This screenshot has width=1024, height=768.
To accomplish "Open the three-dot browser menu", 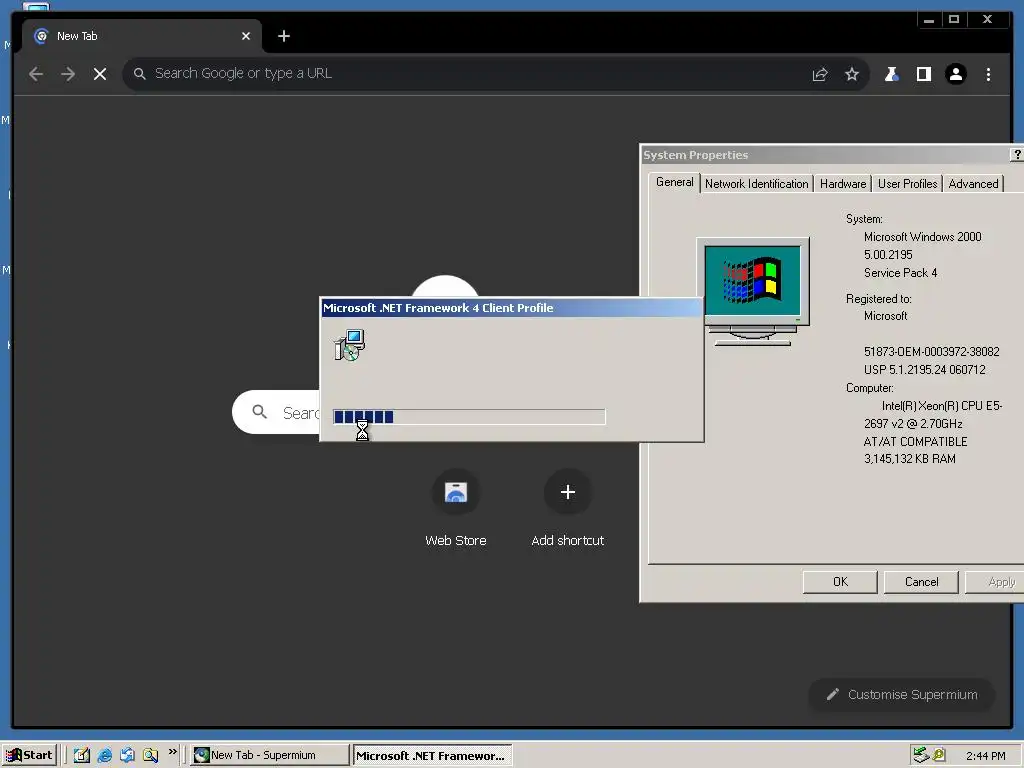I will point(988,74).
